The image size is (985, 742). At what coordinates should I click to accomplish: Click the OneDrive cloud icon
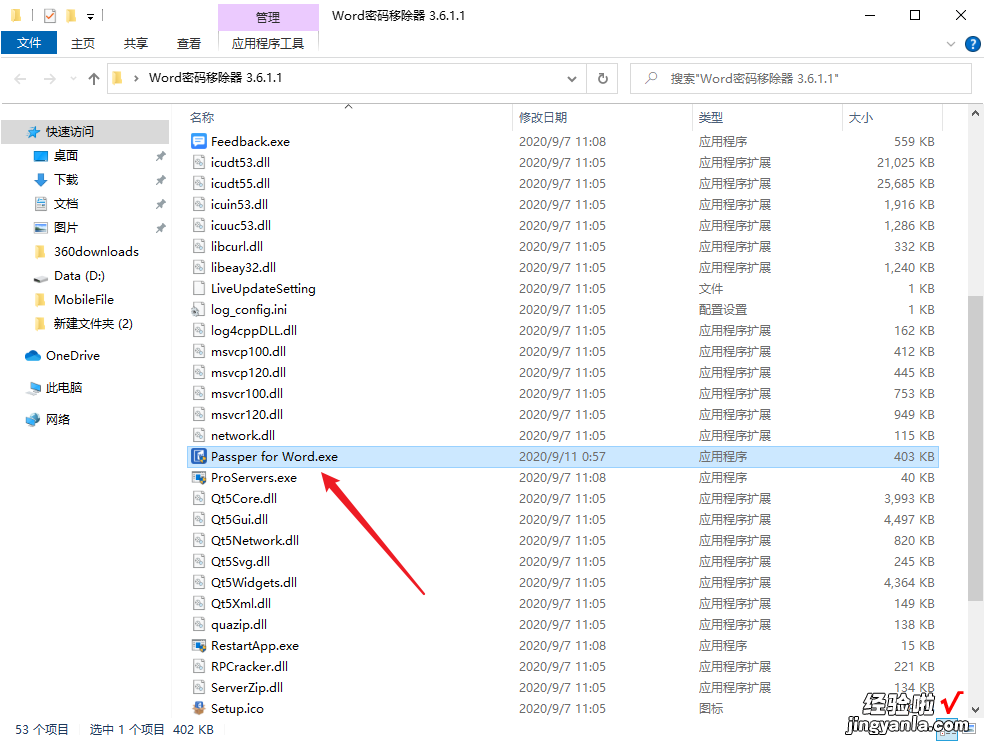click(x=33, y=356)
